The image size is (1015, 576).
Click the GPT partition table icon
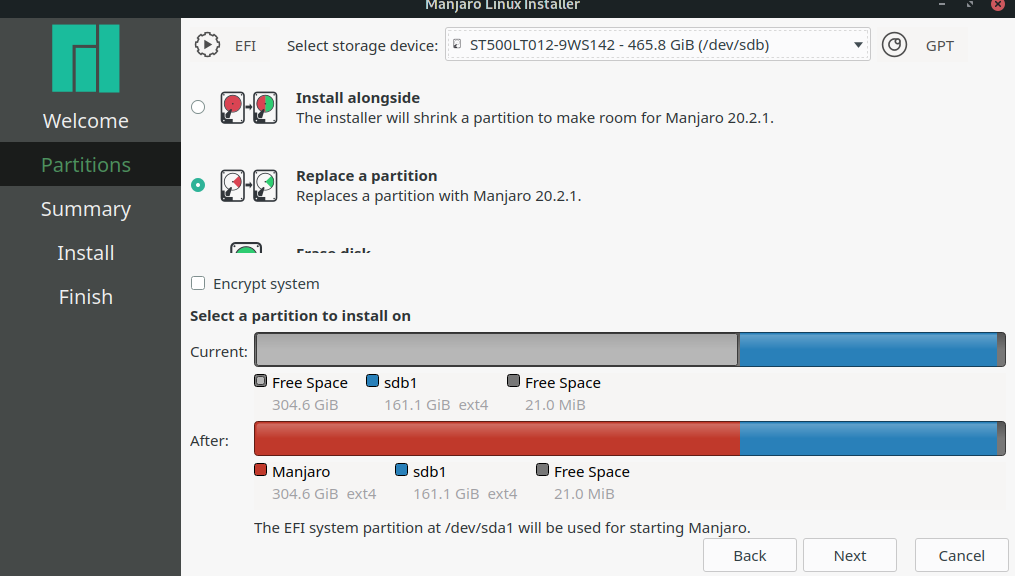[895, 44]
